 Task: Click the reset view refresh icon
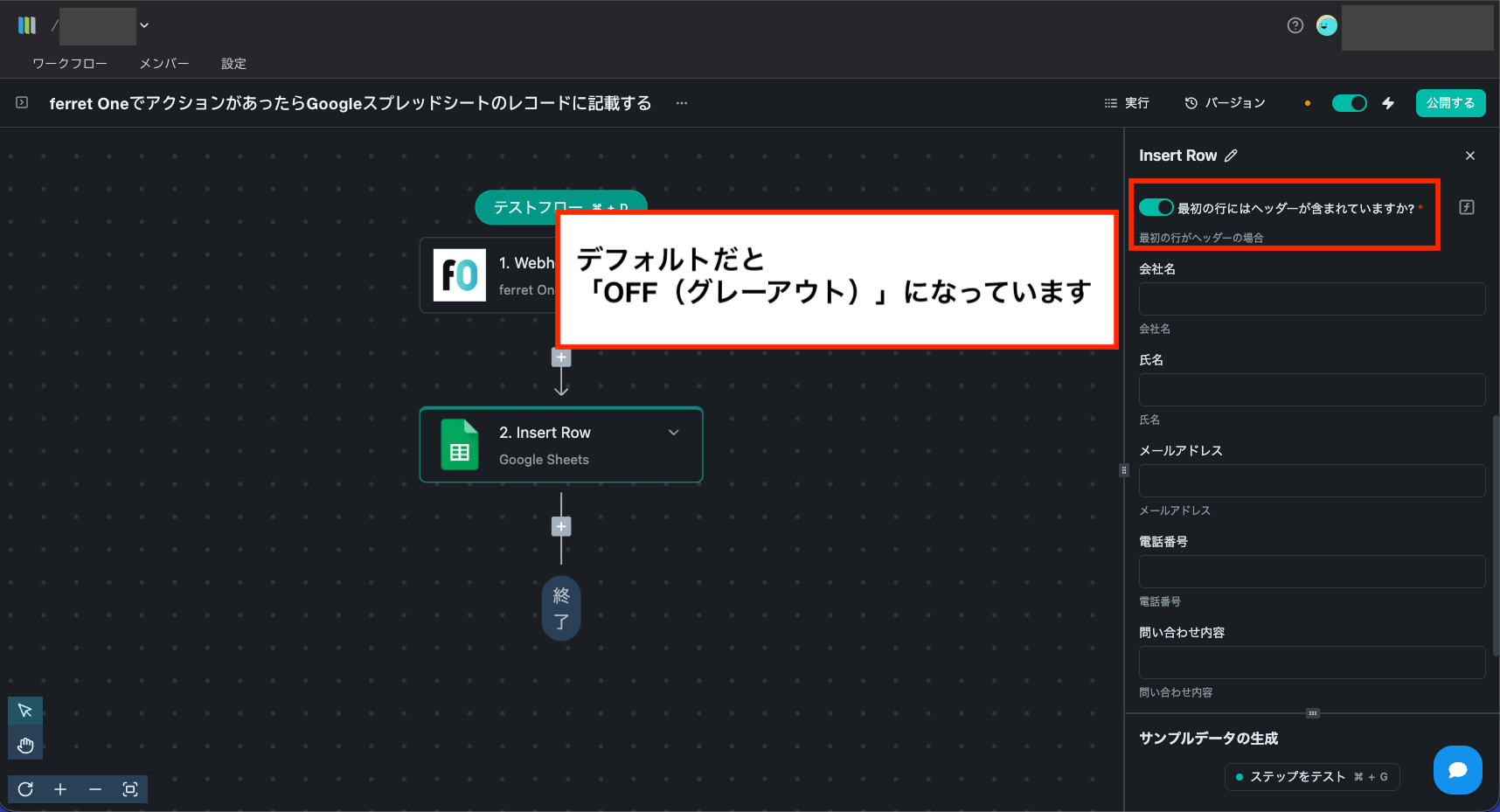(x=25, y=789)
